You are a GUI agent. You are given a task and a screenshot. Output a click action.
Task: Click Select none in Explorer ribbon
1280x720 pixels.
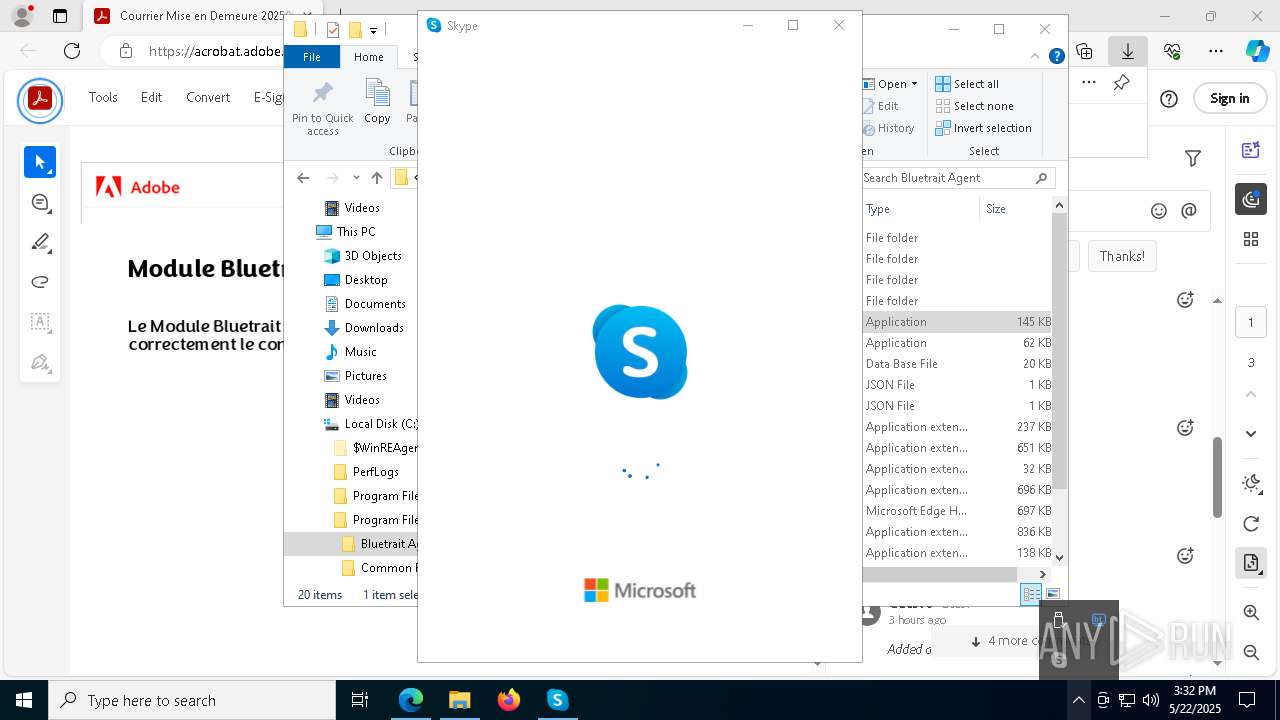point(975,106)
